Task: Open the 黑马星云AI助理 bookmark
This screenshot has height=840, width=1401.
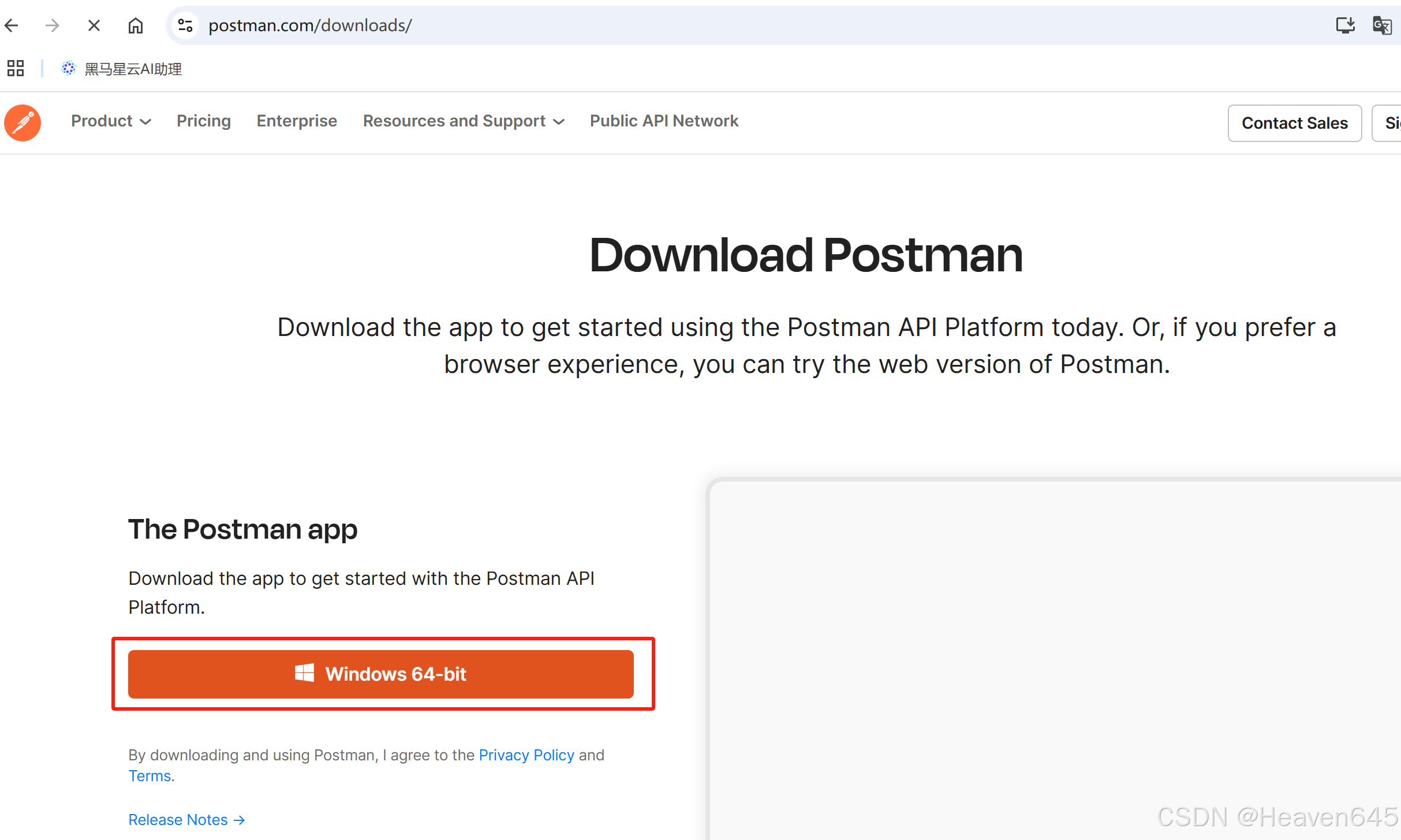Action: [x=122, y=69]
